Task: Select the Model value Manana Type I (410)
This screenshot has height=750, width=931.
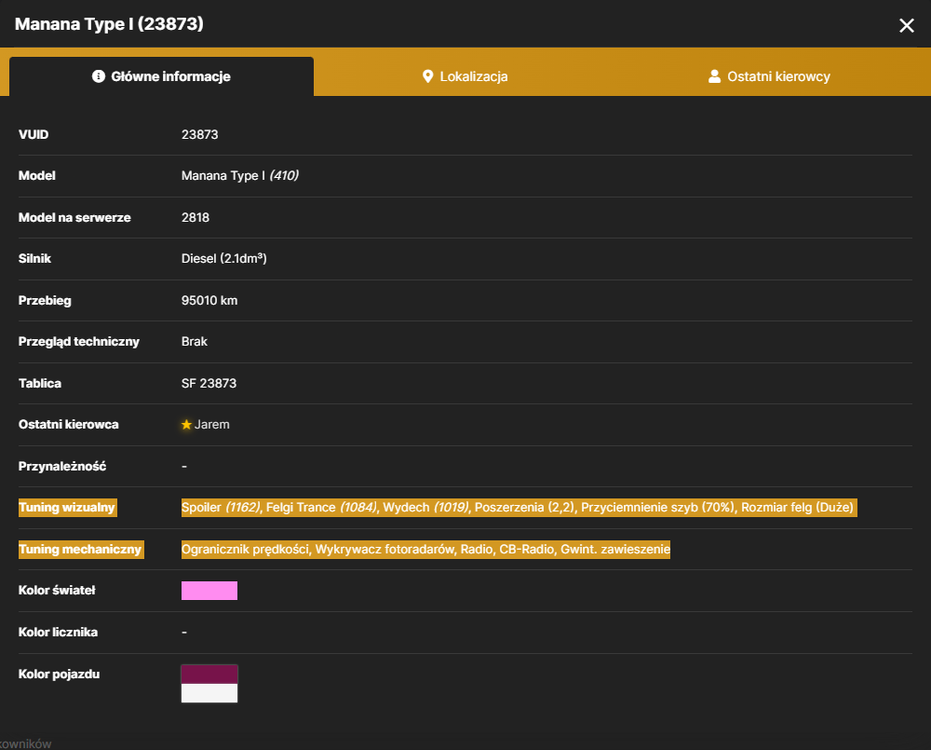Action: [240, 176]
